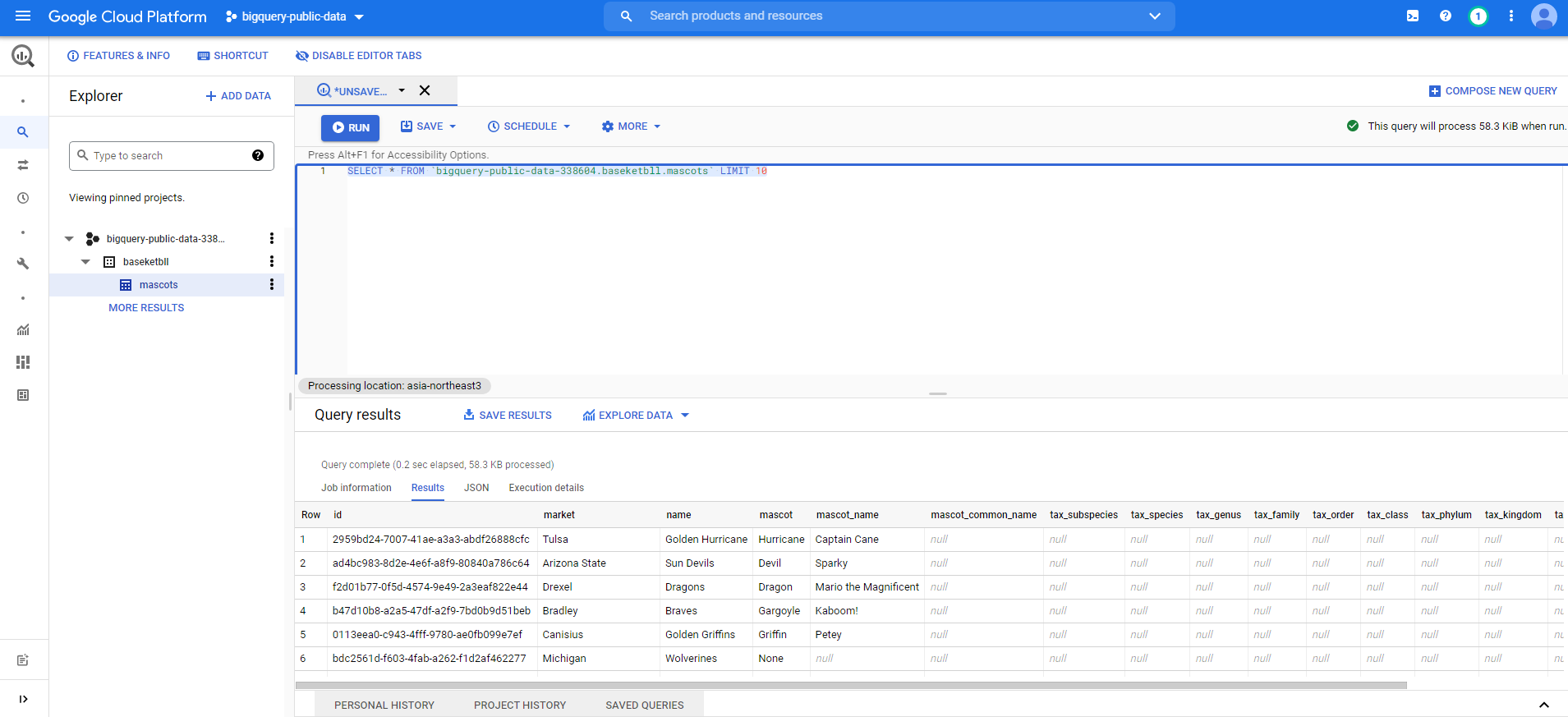Open the Explore Data dropdown
1568x717 pixels.
click(x=636, y=416)
